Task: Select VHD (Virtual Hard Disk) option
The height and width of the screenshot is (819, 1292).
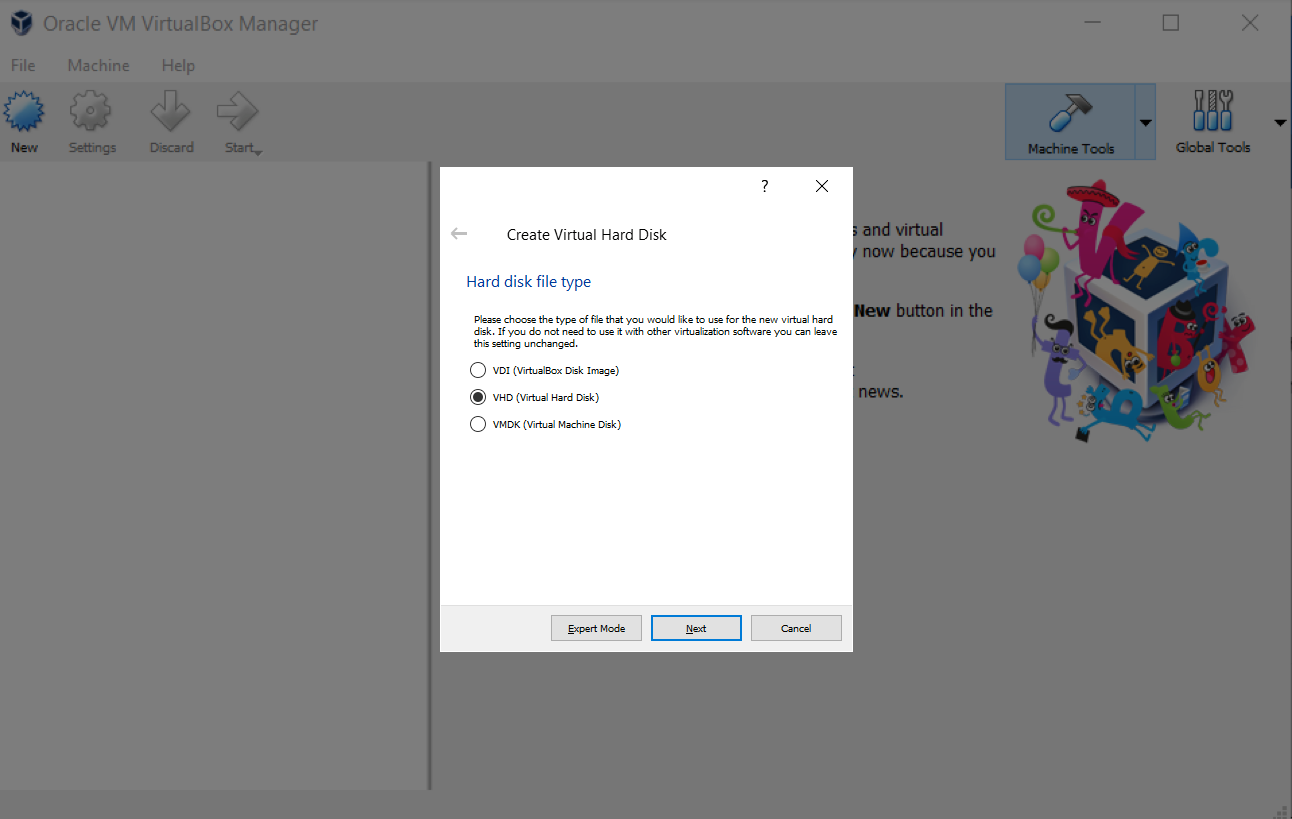Action: point(535,397)
